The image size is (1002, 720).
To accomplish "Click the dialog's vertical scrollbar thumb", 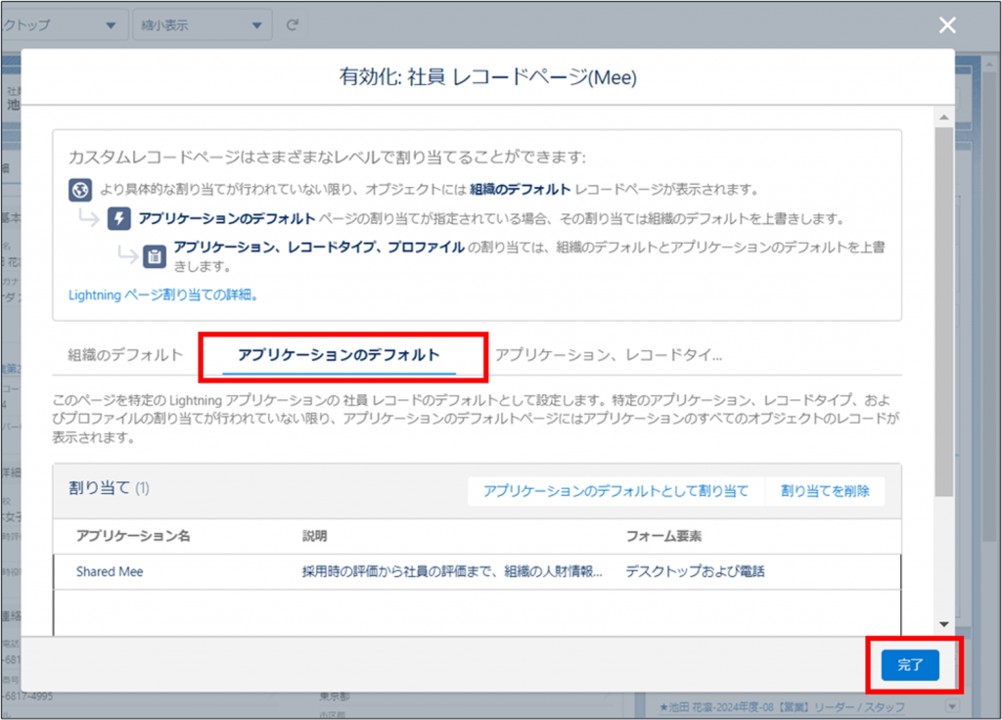I will 943,310.
